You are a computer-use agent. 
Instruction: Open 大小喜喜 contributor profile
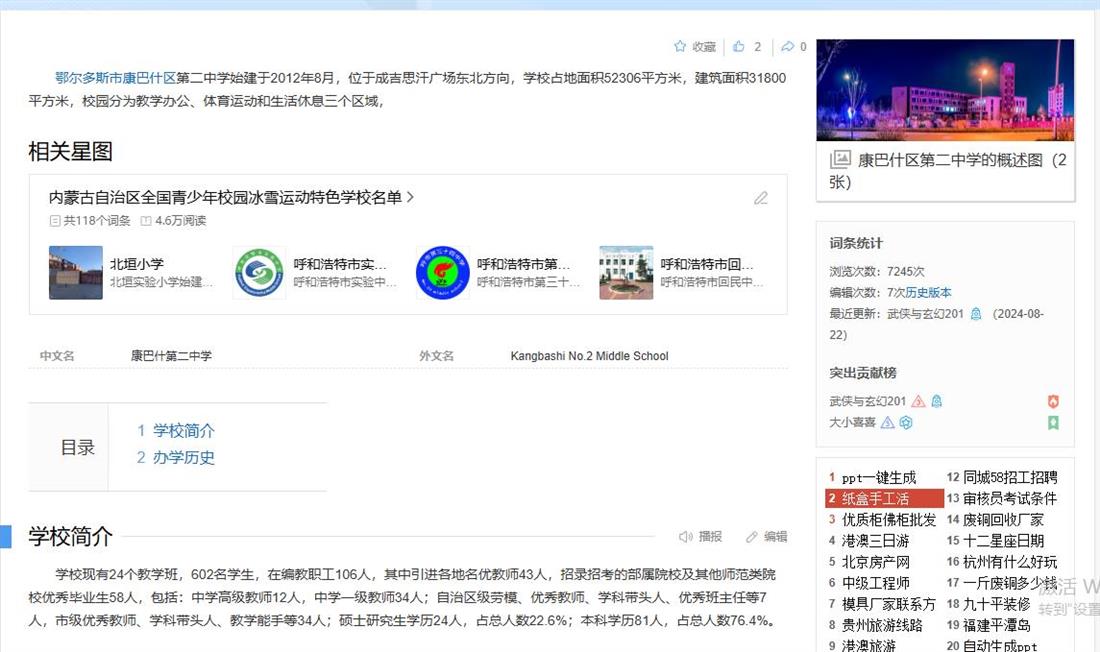[x=852, y=423]
